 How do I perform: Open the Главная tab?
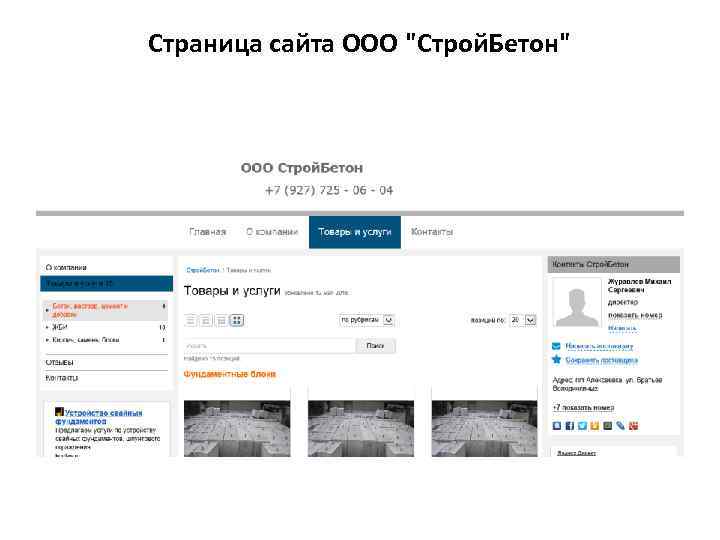pos(208,232)
